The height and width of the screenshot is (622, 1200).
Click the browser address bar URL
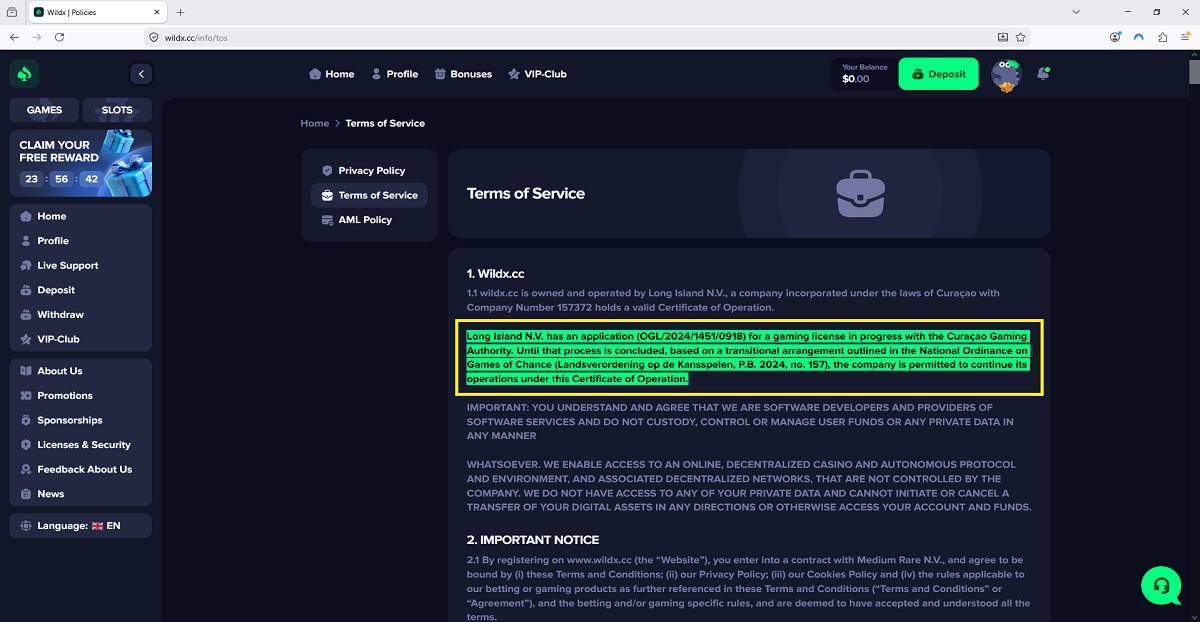196,37
